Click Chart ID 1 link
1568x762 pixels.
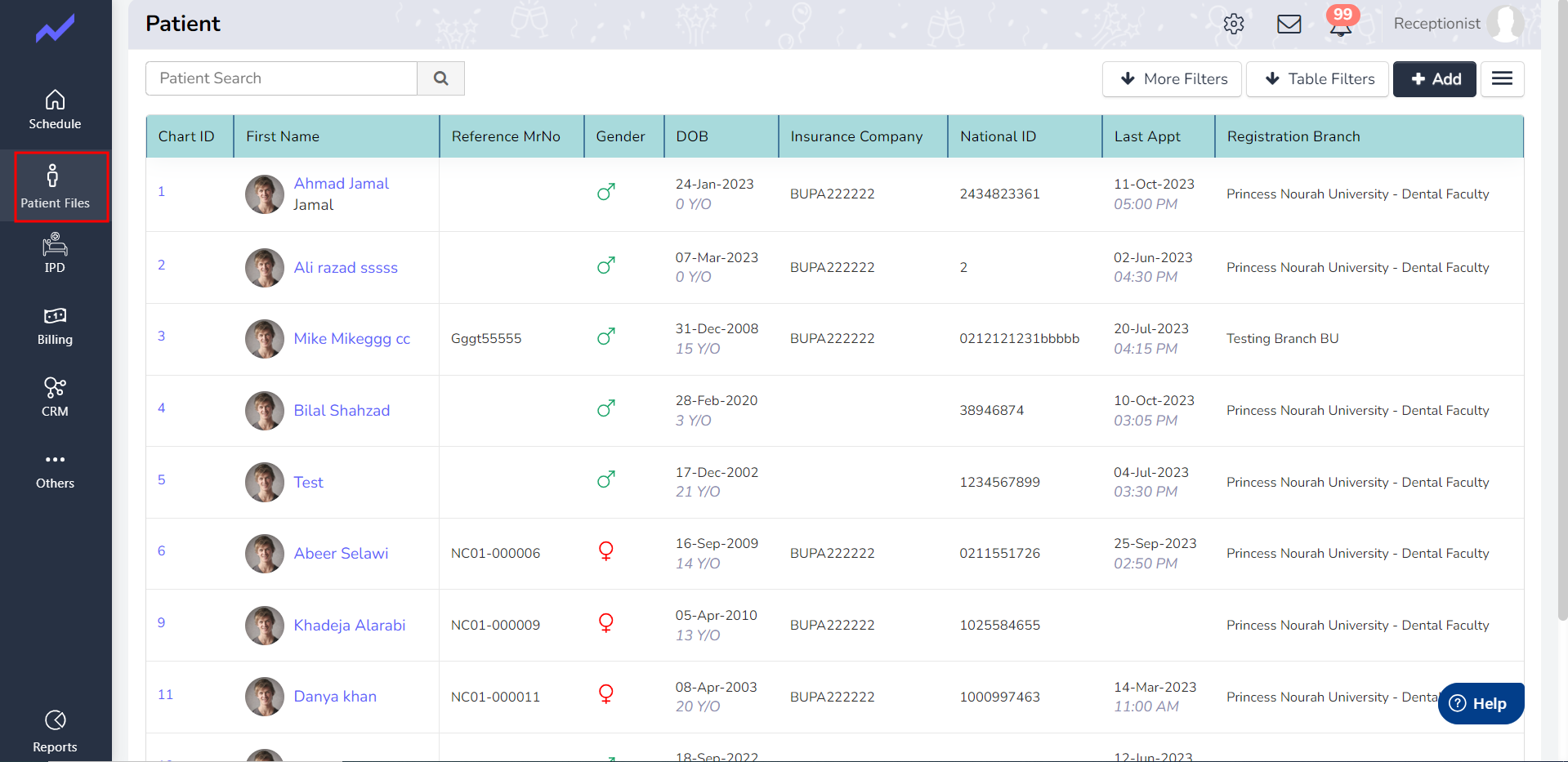161,191
